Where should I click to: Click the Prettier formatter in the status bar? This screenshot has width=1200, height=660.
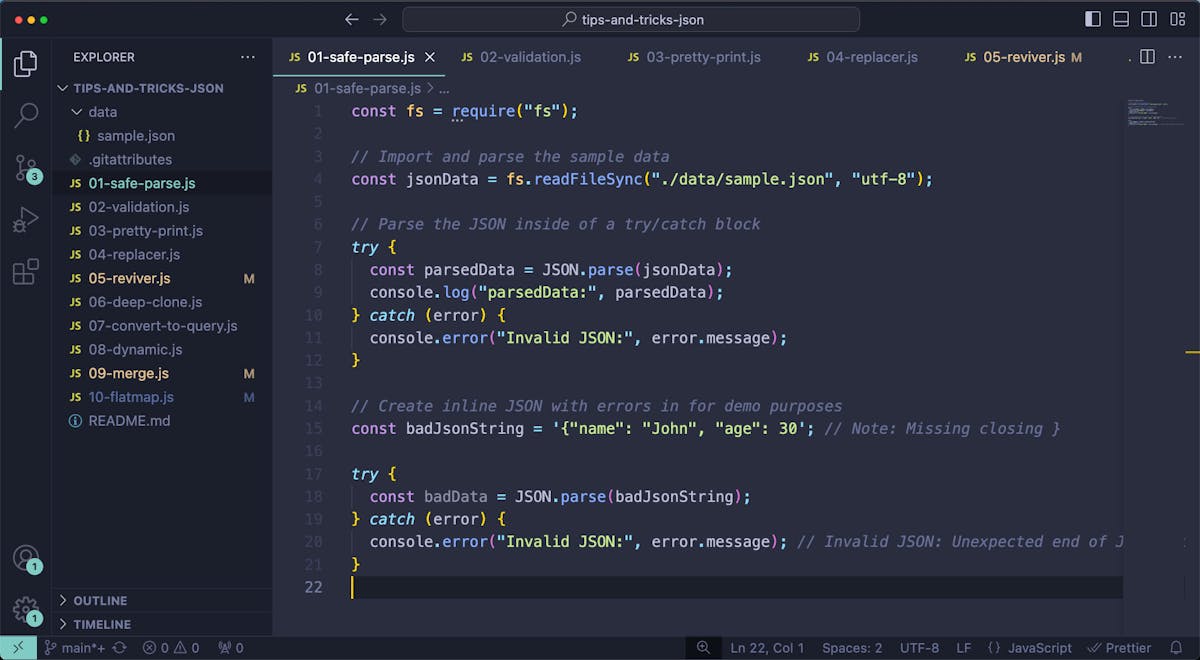pyautogui.click(x=1121, y=648)
